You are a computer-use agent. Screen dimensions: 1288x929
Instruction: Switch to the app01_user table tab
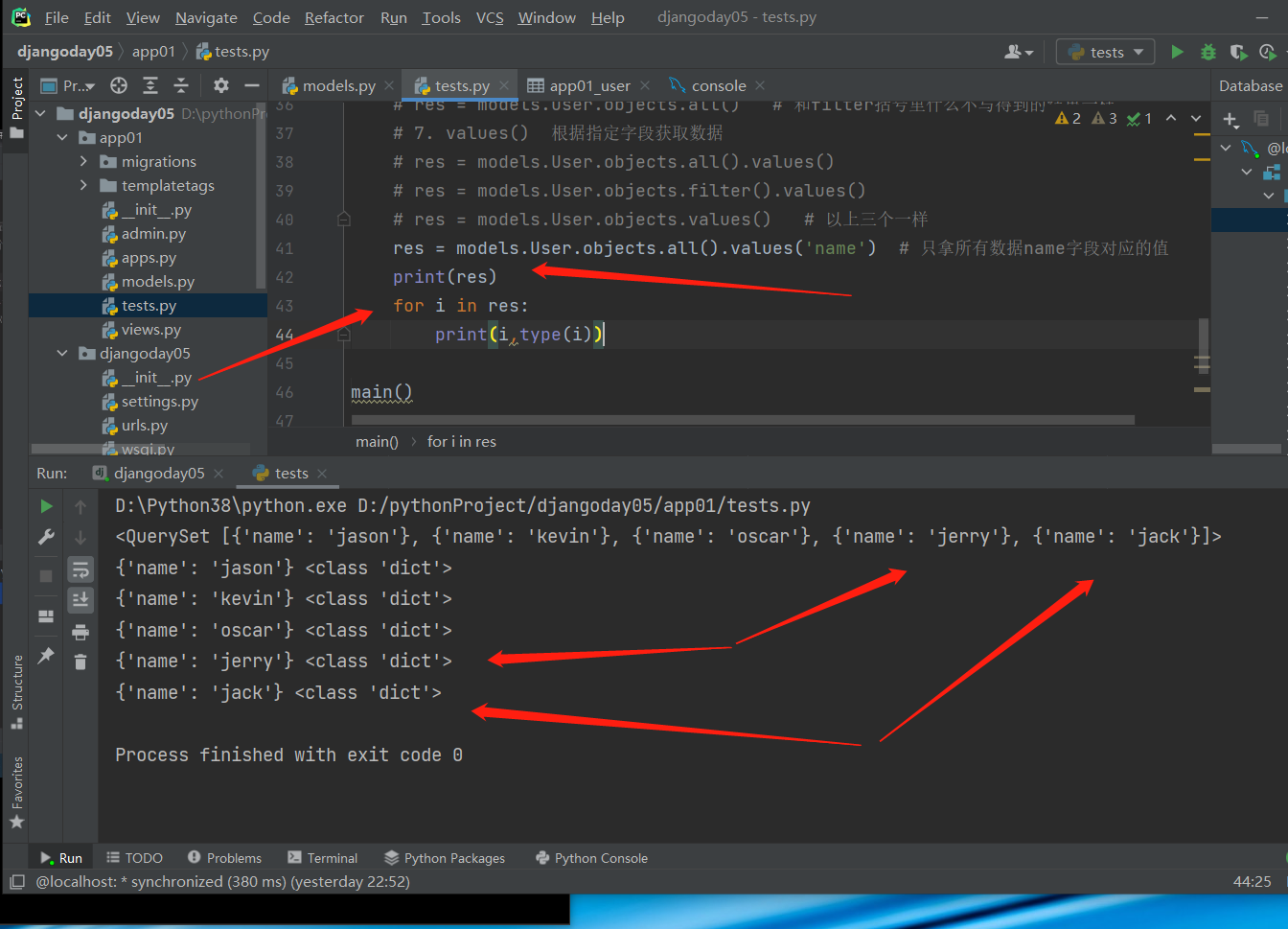tap(589, 85)
